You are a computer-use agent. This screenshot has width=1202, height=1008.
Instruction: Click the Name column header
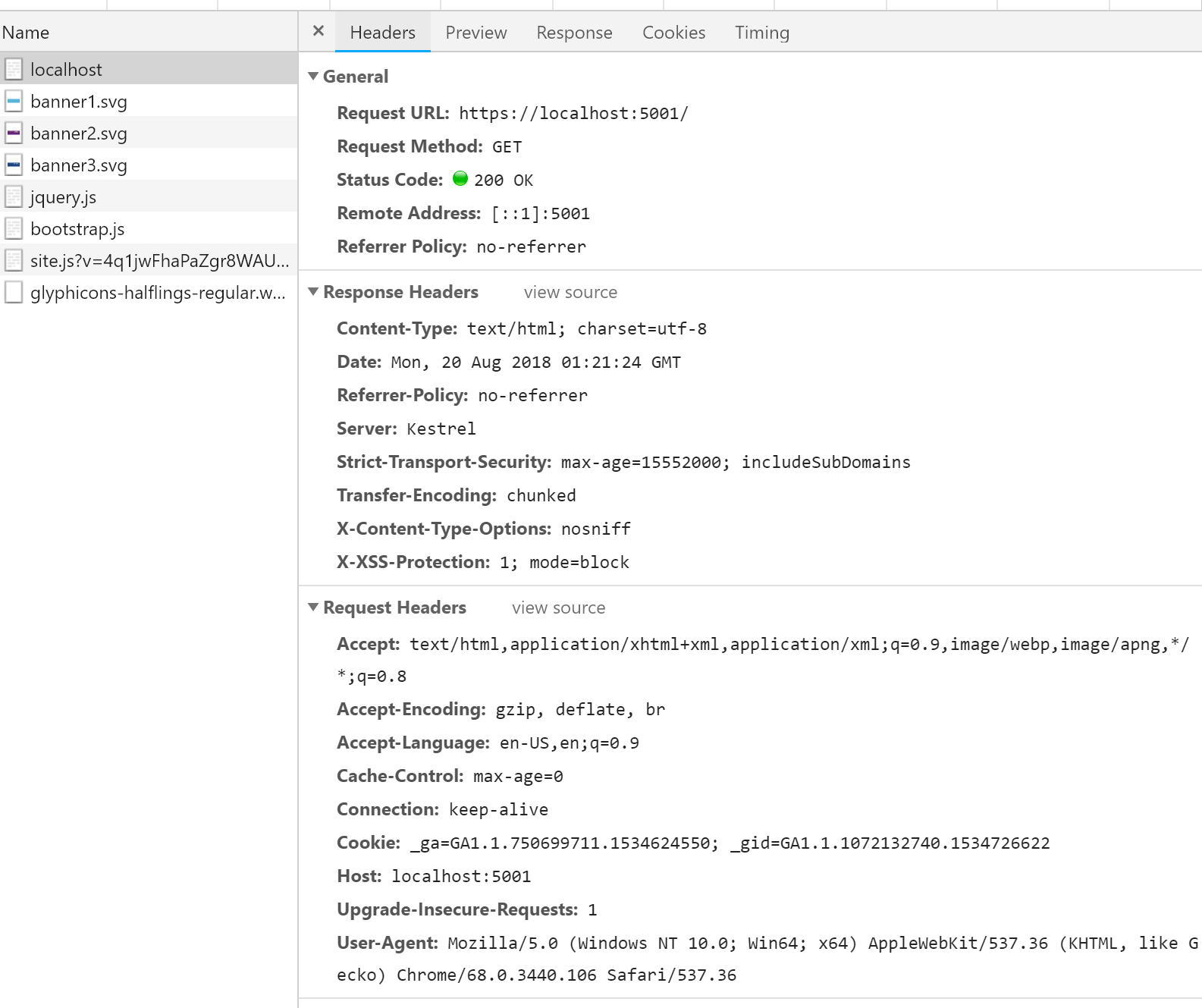(26, 33)
